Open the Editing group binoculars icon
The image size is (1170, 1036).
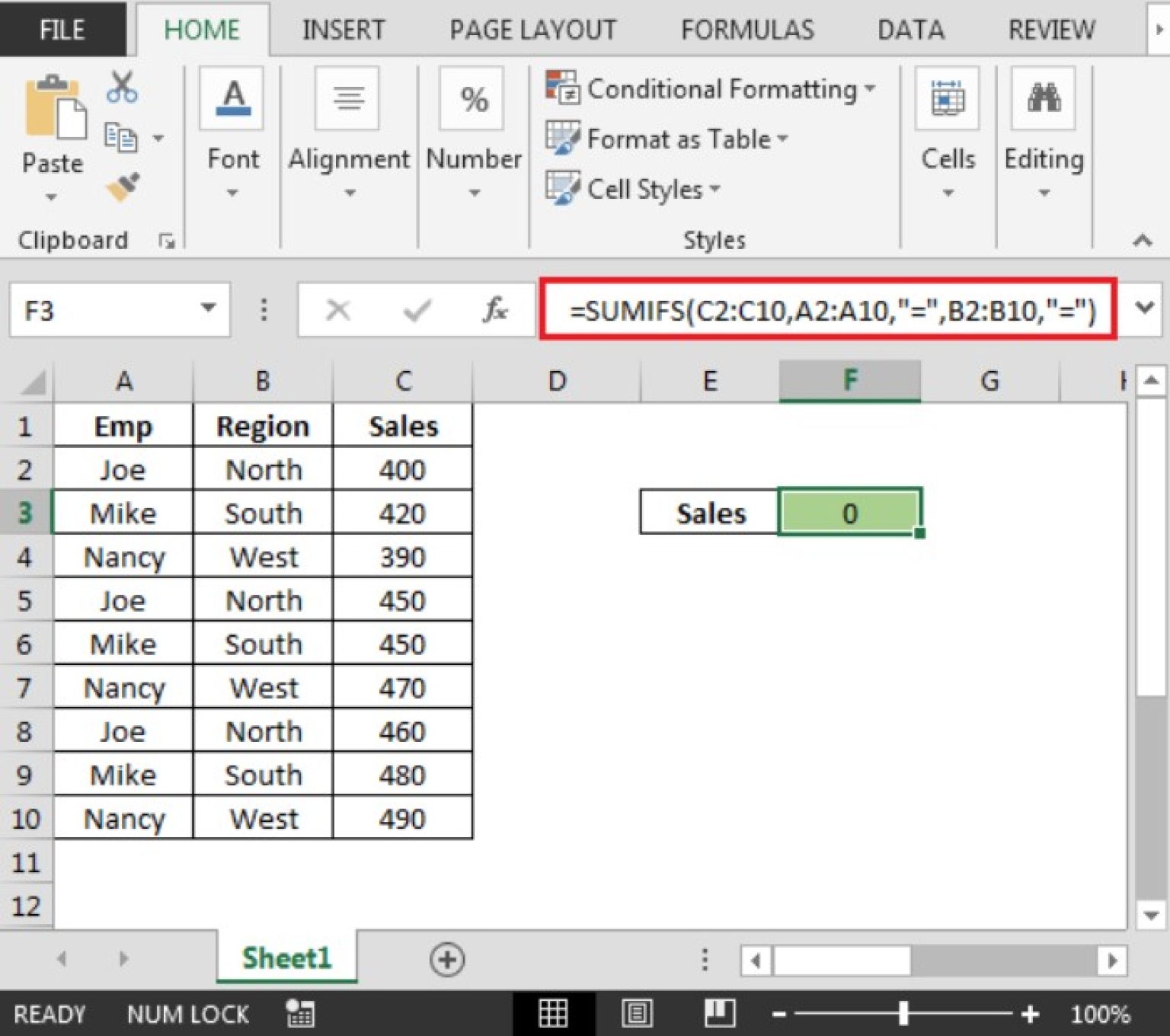click(x=1044, y=98)
